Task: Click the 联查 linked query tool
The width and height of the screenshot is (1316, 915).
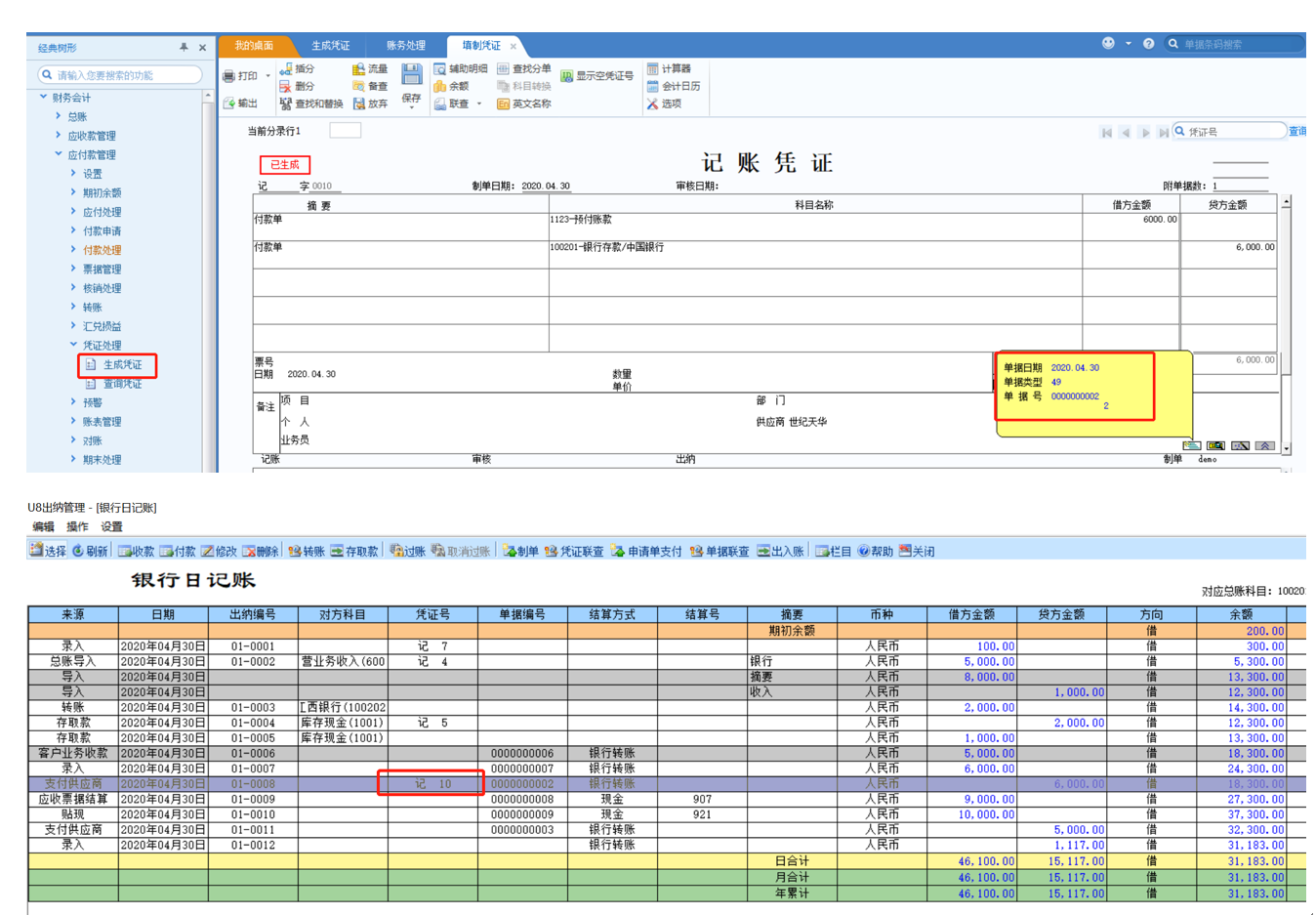Action: pyautogui.click(x=452, y=104)
